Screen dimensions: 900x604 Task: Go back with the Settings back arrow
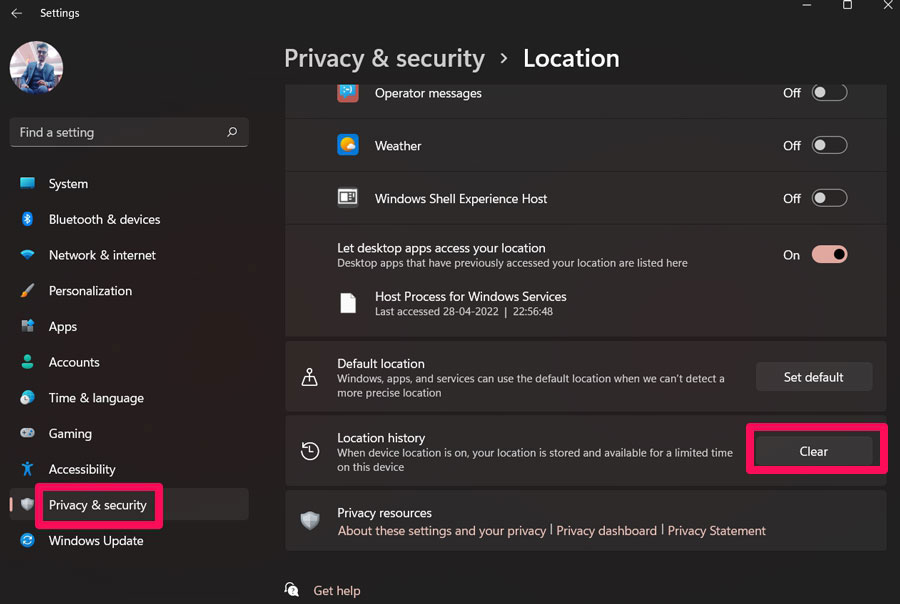pyautogui.click(x=17, y=13)
